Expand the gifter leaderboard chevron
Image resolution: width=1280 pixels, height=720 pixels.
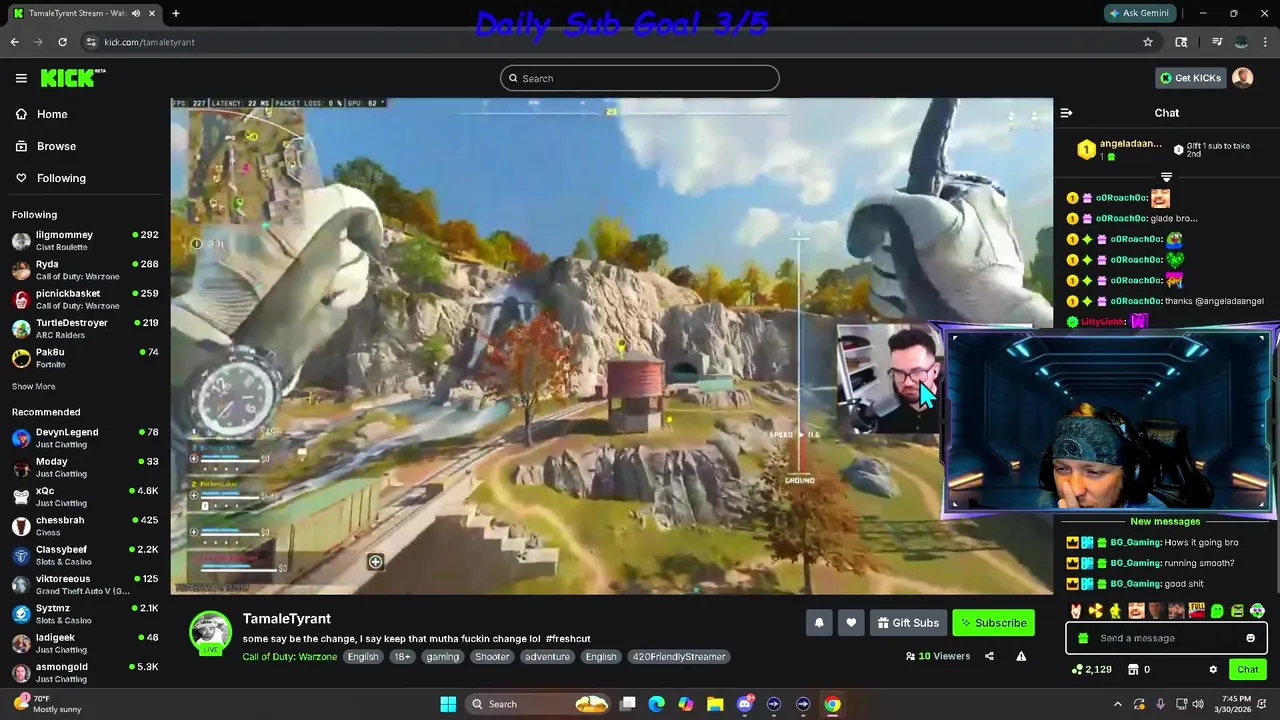click(x=1166, y=177)
